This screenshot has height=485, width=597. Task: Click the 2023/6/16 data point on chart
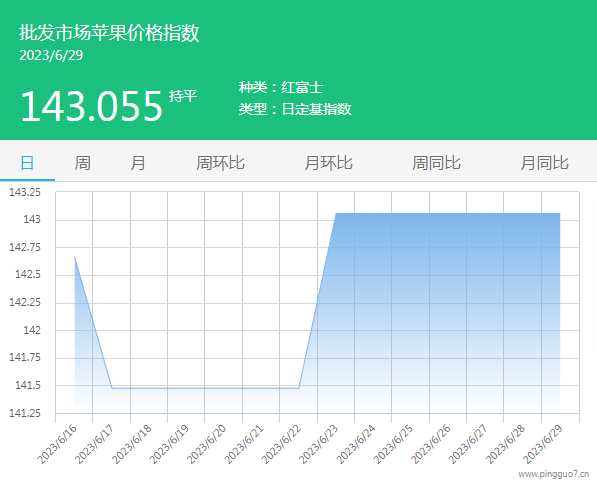[x=75, y=257]
